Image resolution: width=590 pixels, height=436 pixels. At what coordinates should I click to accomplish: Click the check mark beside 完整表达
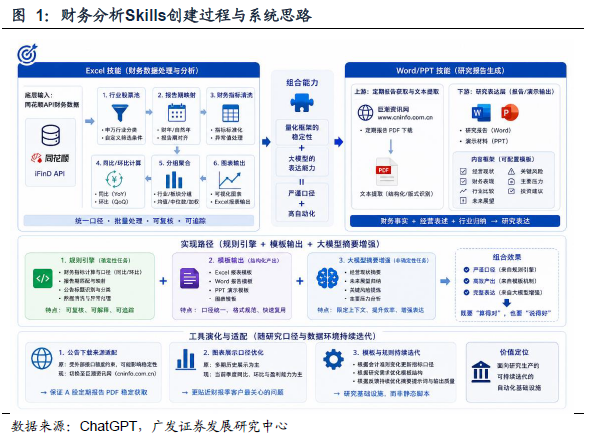(x=466, y=292)
